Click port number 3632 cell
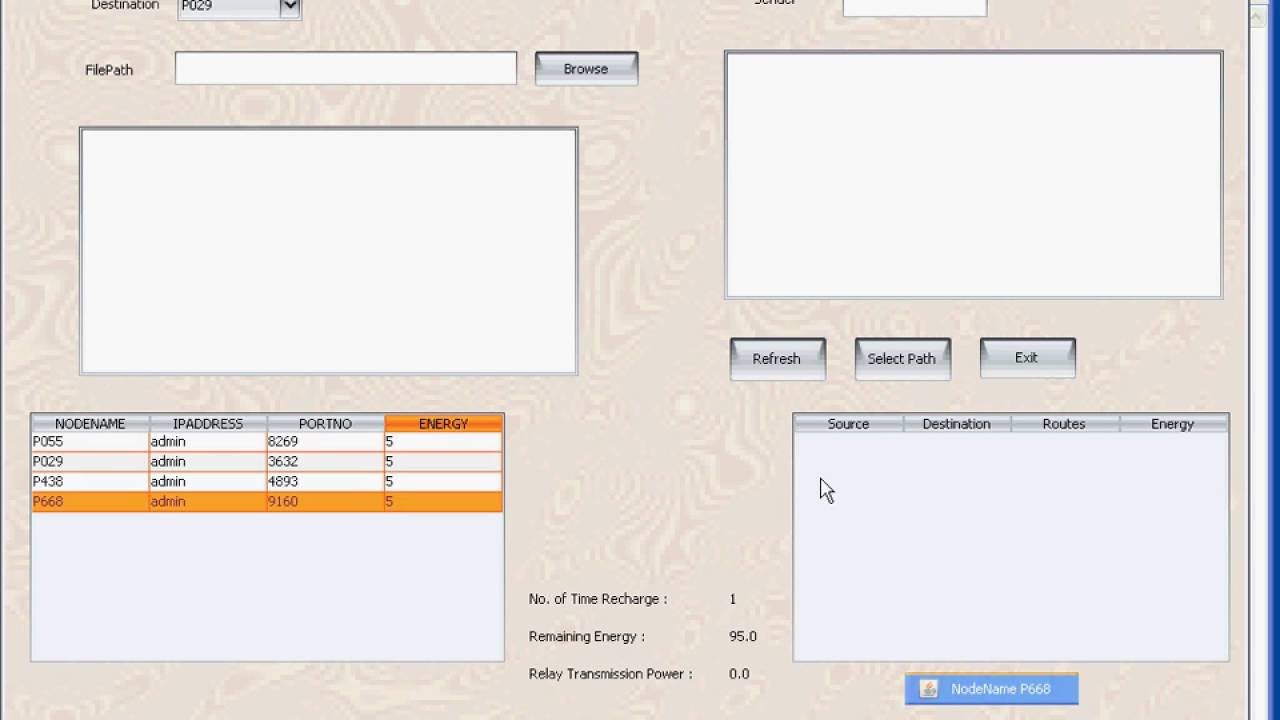Screen dimensions: 1280x720 (x=325, y=462)
